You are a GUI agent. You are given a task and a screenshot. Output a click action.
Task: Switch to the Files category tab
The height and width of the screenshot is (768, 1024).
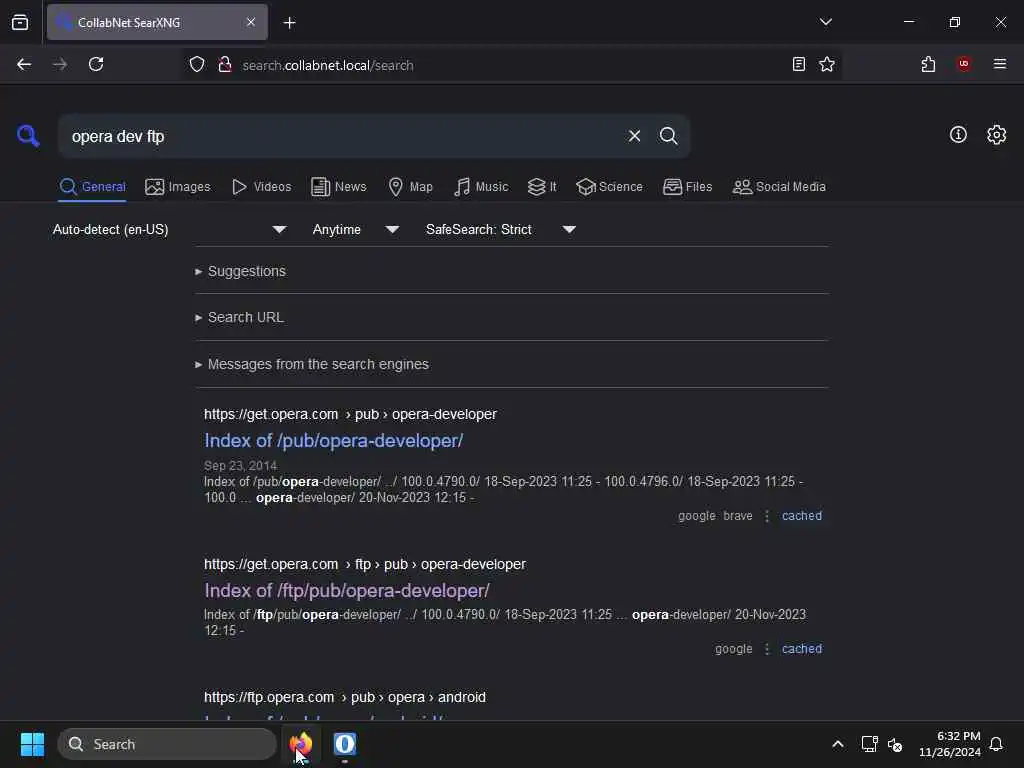(x=688, y=187)
